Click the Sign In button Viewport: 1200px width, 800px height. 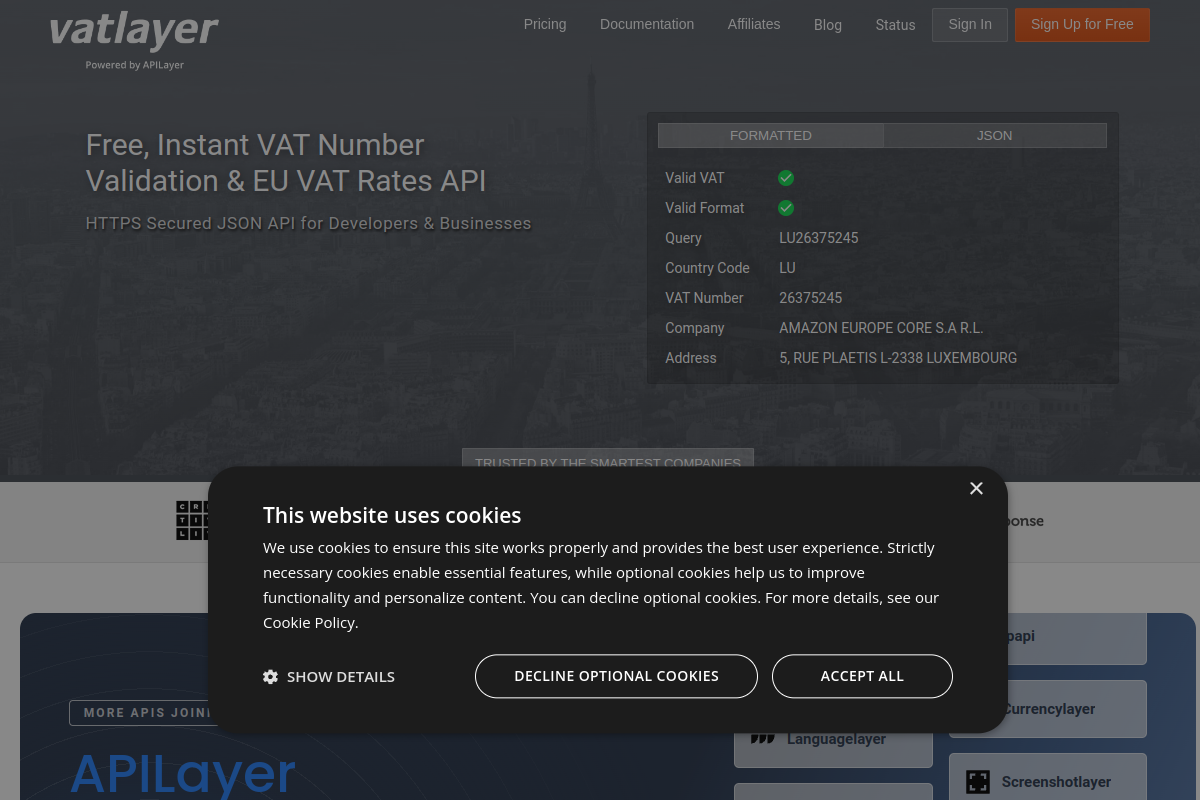click(x=970, y=25)
